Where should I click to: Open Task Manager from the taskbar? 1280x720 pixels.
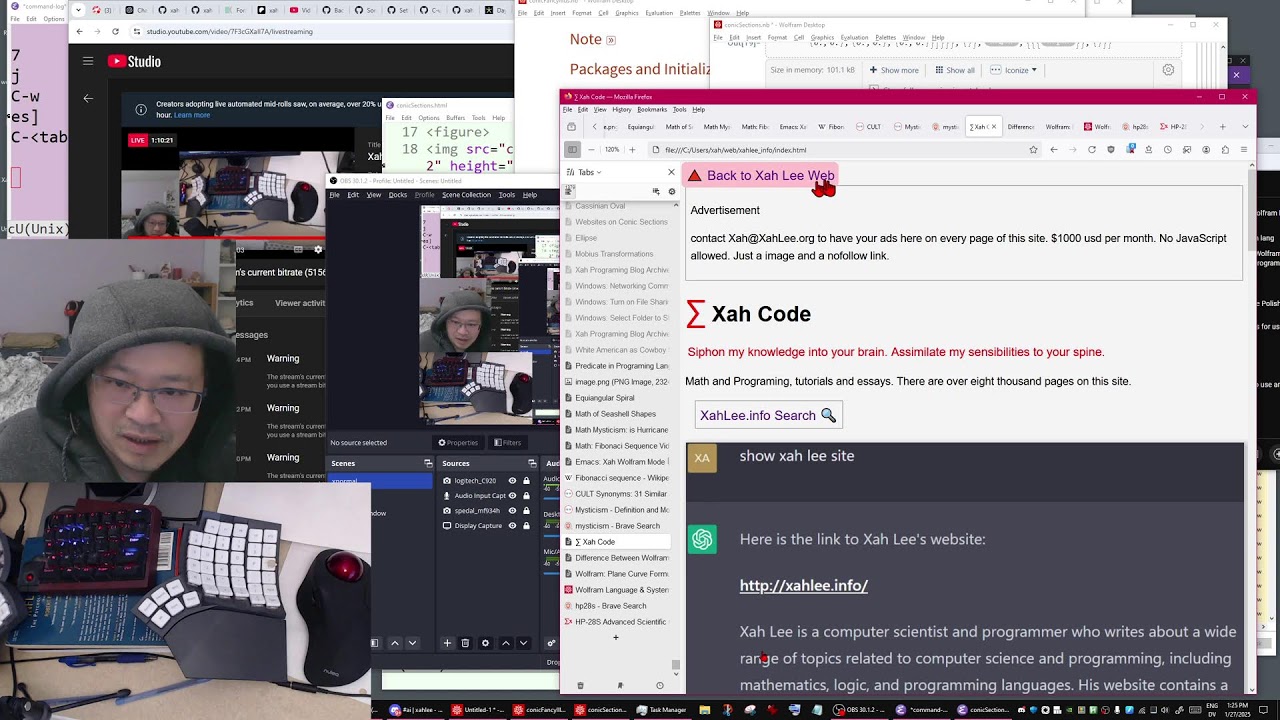pos(663,710)
